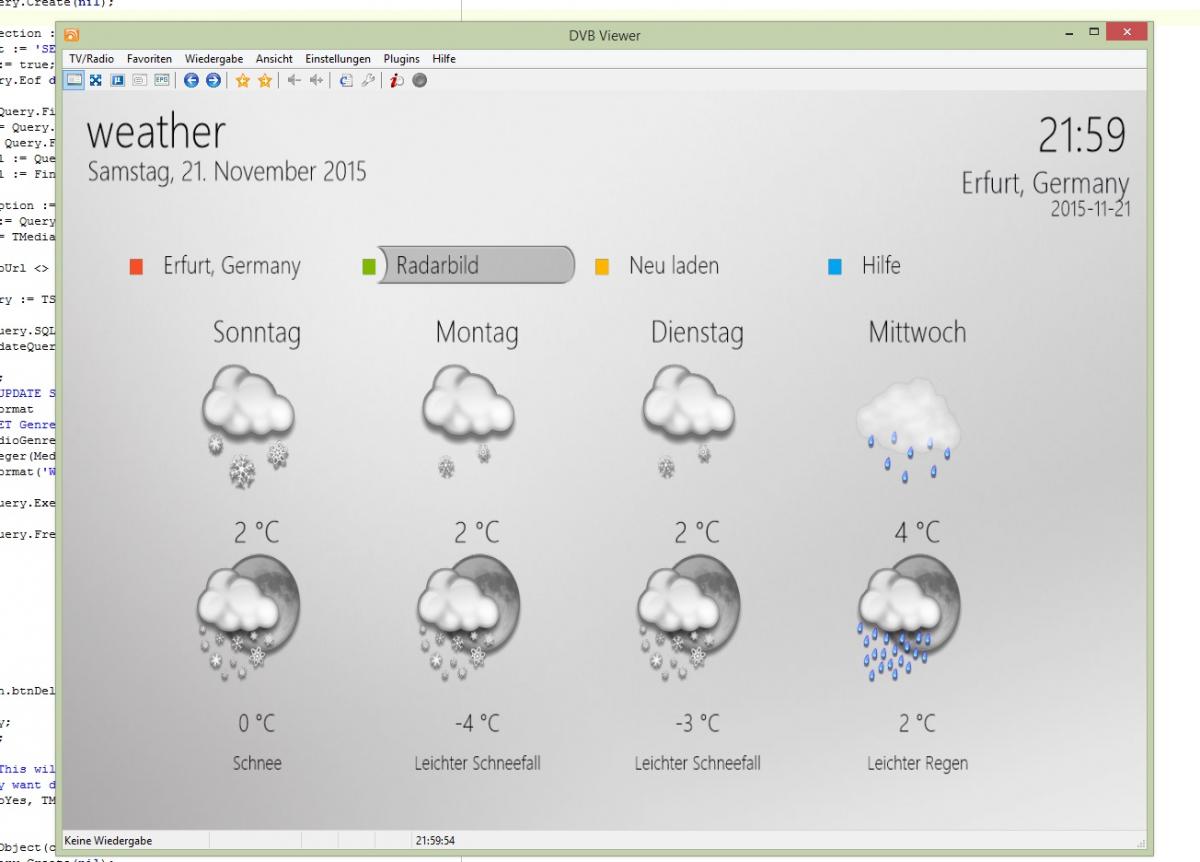This screenshot has height=862, width=1200.
Task: Switch to fullscreen with the four-arrows icon
Action: [x=96, y=80]
